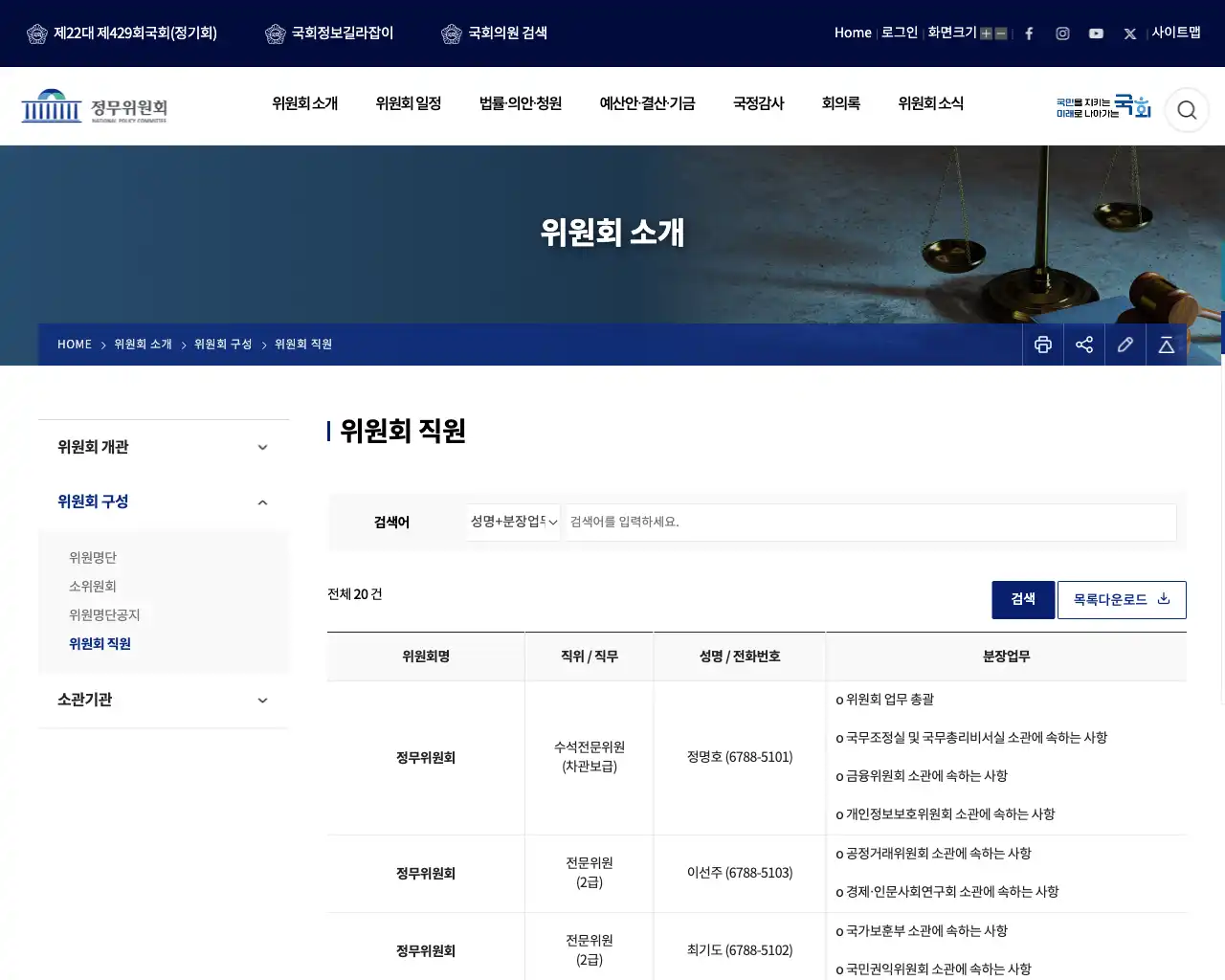
Task: Click the 정무위원회 logo
Action: [94, 106]
